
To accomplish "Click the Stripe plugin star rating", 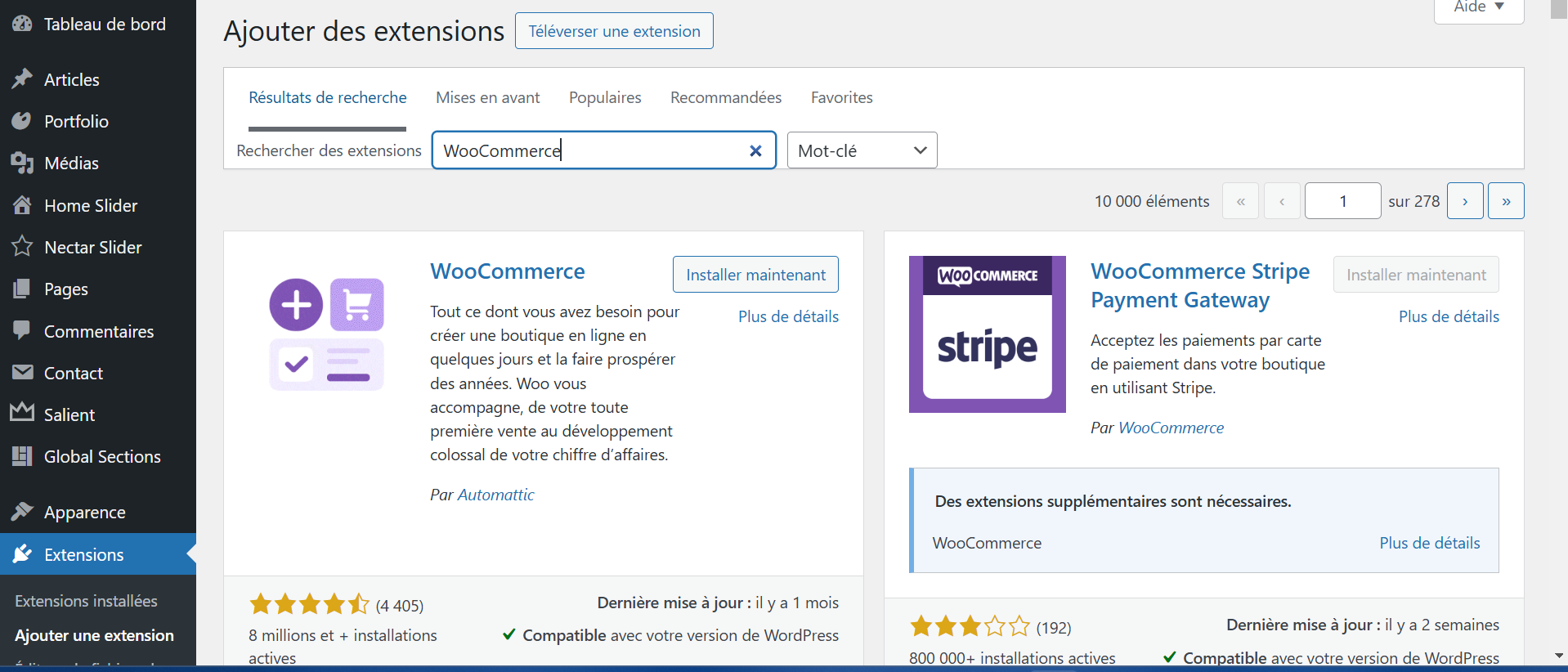I will [970, 627].
